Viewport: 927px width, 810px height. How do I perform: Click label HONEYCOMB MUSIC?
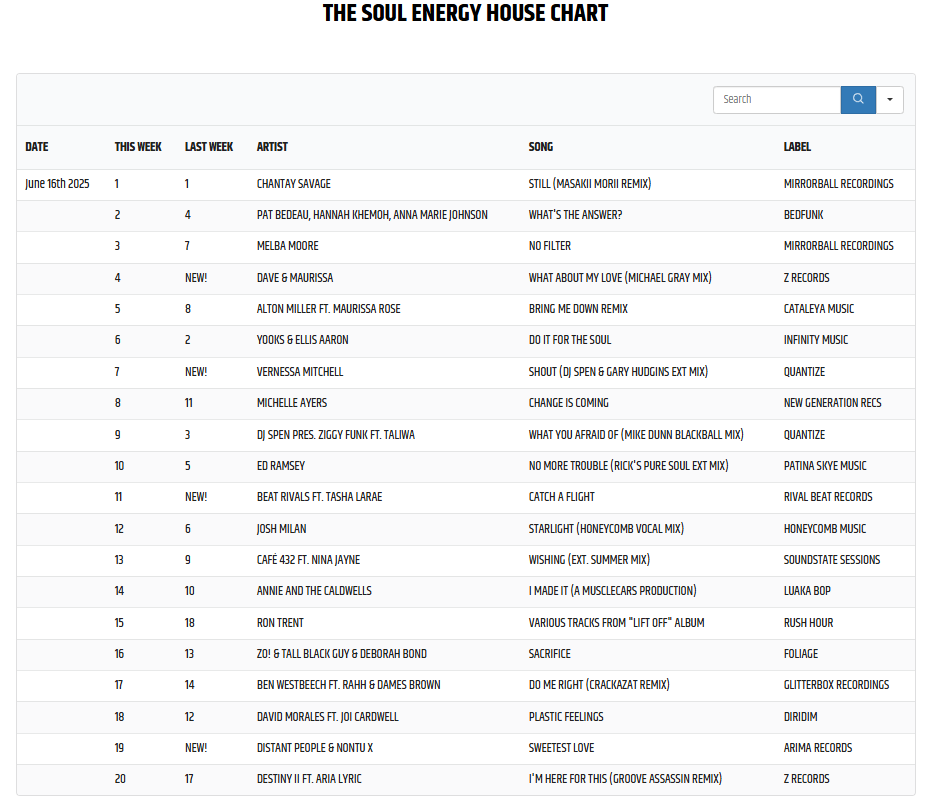click(825, 529)
